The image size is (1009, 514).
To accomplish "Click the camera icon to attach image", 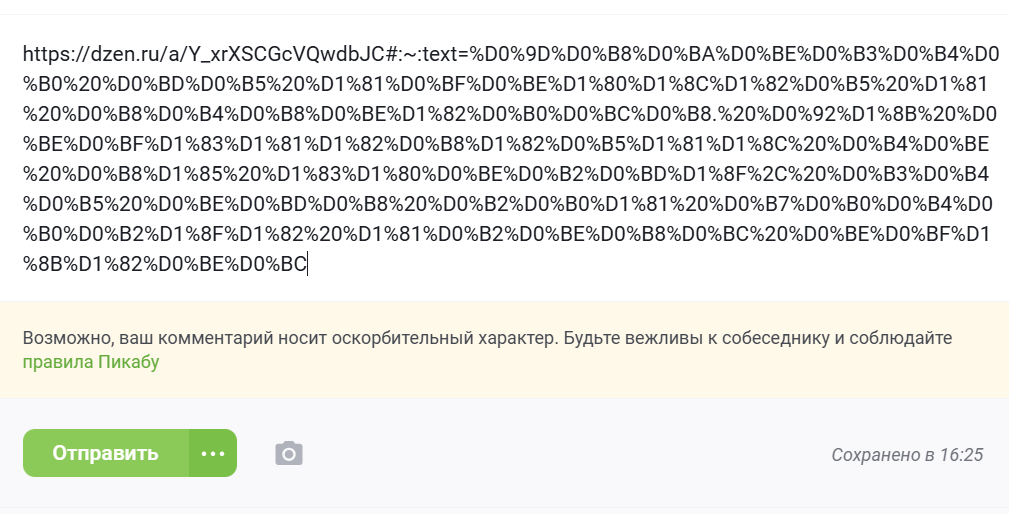I will 289,454.
